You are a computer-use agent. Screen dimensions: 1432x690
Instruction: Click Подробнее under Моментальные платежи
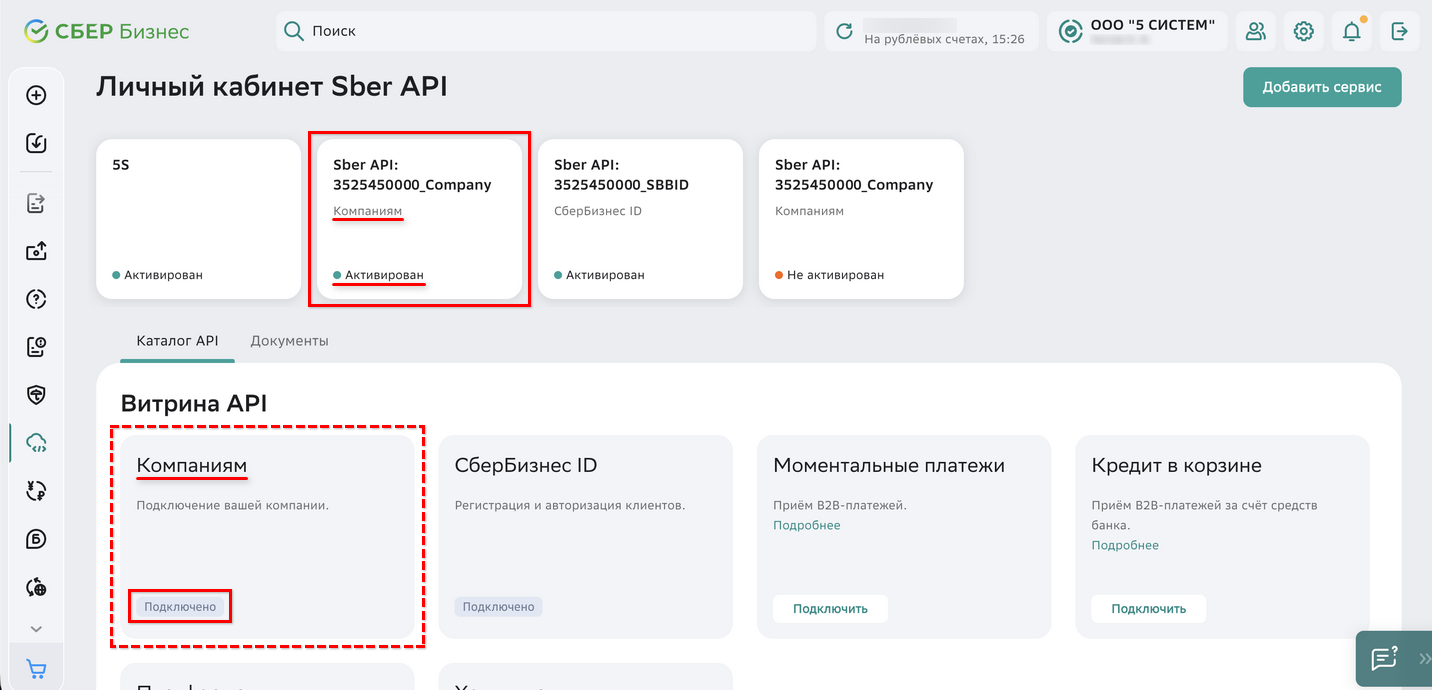point(806,525)
